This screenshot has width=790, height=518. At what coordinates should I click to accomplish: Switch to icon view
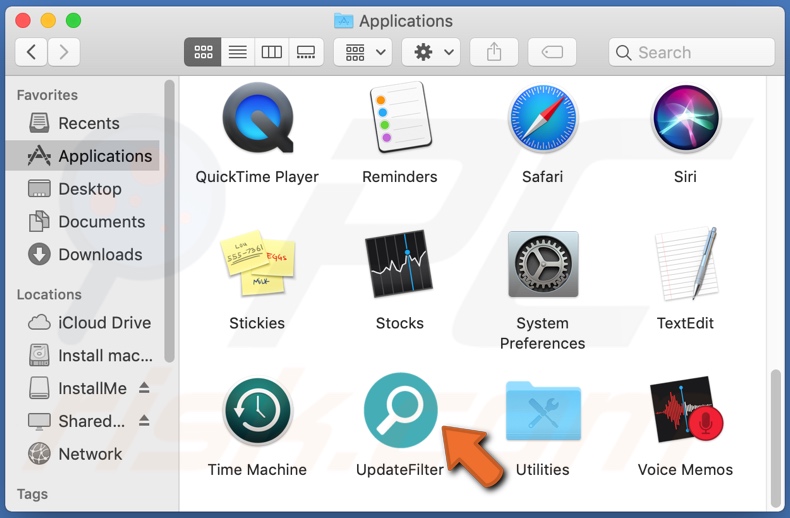click(203, 52)
